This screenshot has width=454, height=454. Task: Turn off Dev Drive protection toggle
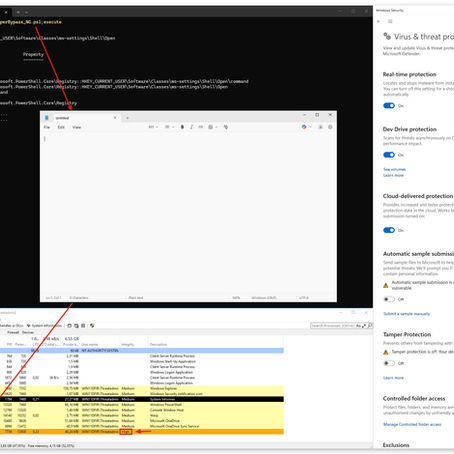pyautogui.click(x=389, y=155)
